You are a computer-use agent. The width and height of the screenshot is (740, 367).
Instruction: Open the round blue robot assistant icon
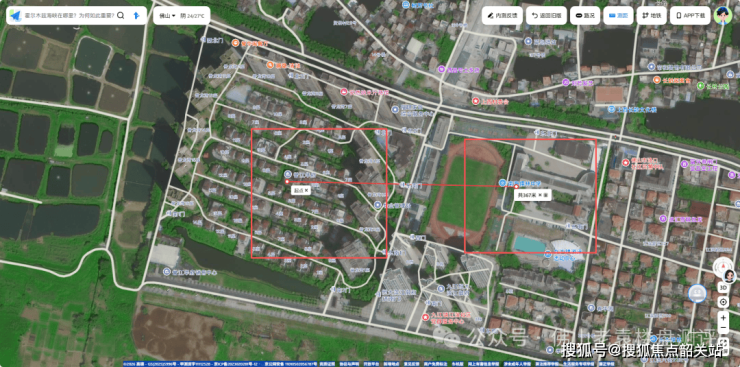pyautogui.click(x=697, y=293)
